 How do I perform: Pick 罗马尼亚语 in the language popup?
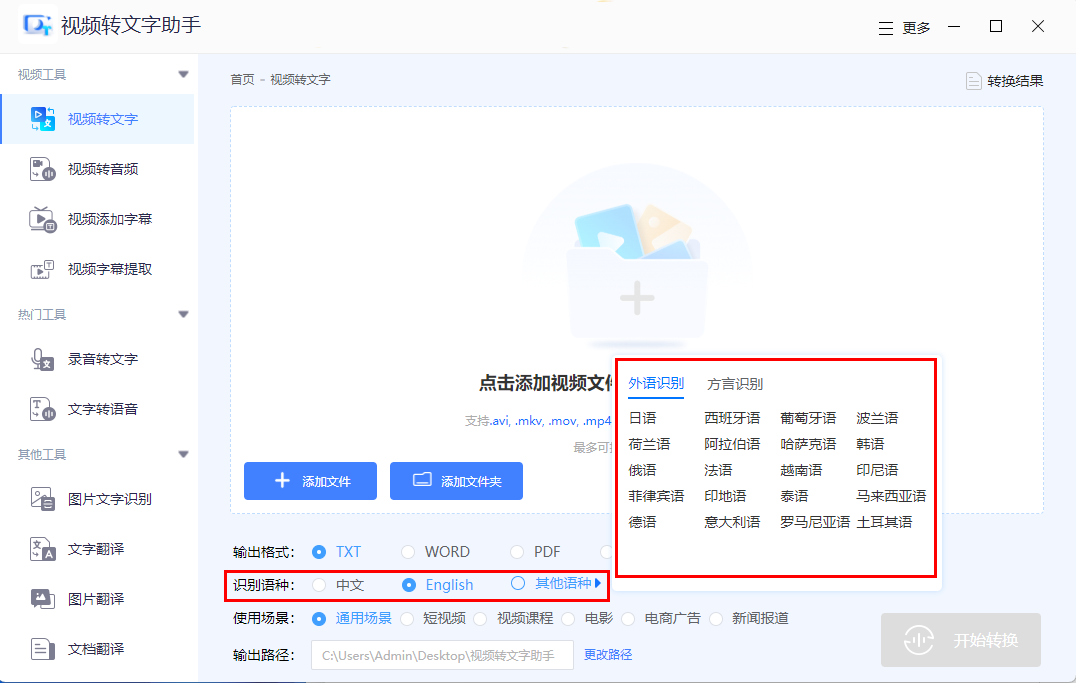(815, 522)
